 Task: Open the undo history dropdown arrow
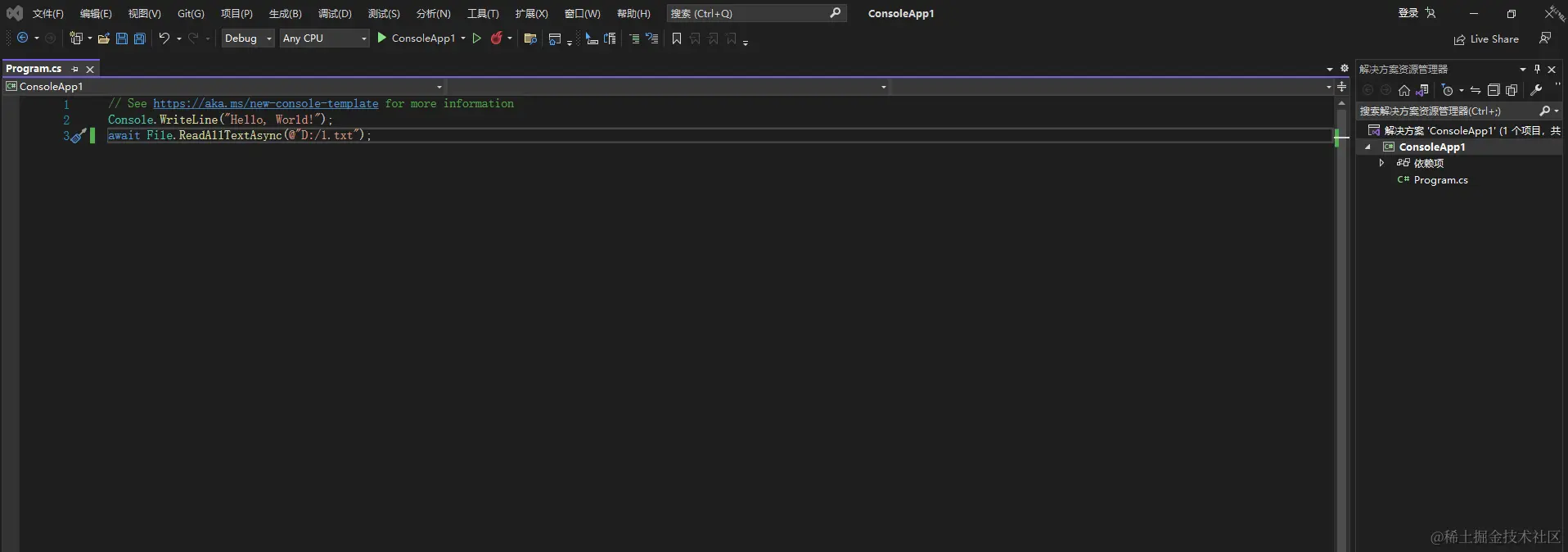tap(179, 38)
